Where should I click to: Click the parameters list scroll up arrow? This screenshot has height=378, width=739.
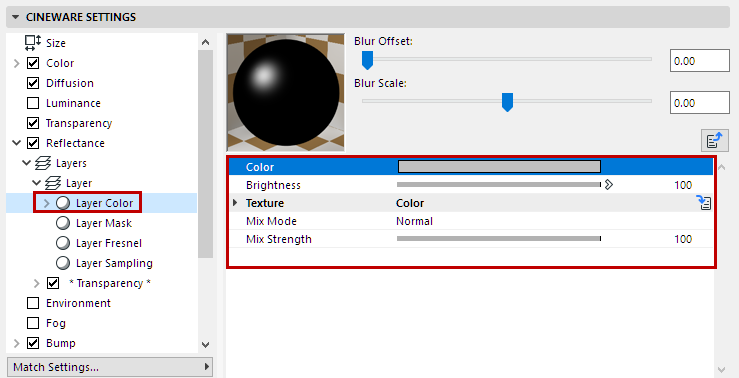[x=722, y=167]
